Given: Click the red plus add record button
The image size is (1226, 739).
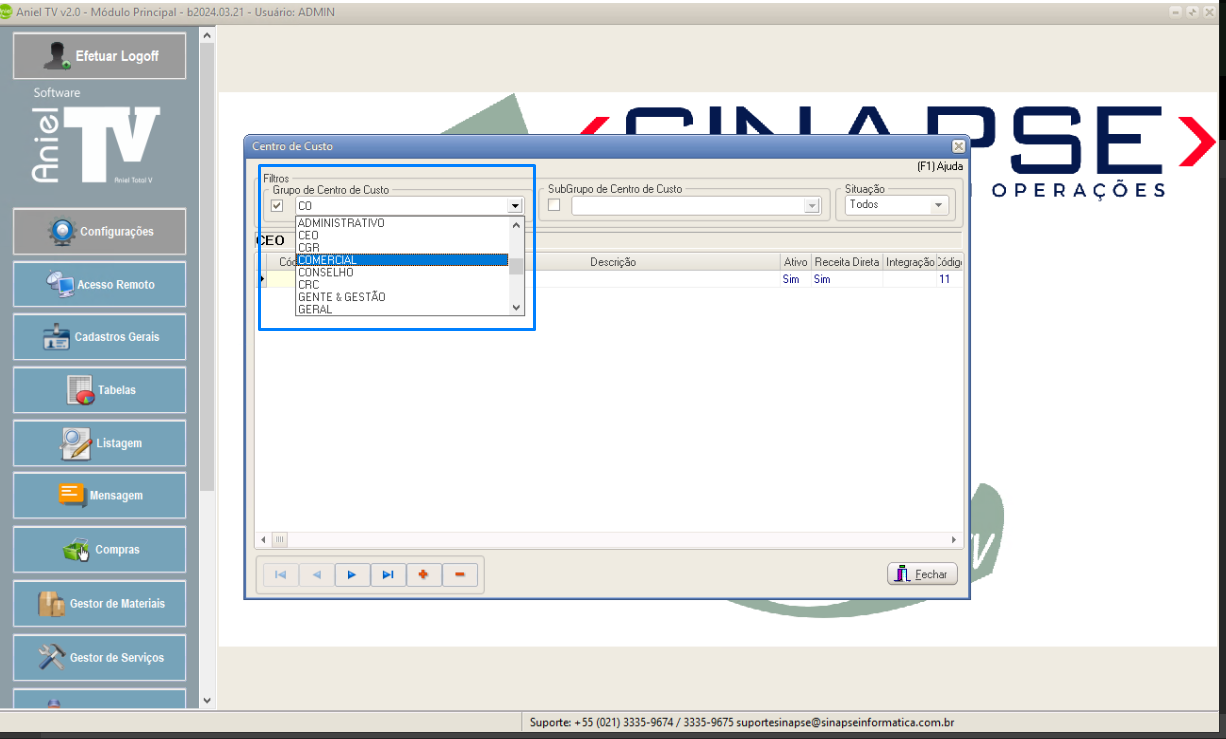Looking at the screenshot, I should pos(424,575).
